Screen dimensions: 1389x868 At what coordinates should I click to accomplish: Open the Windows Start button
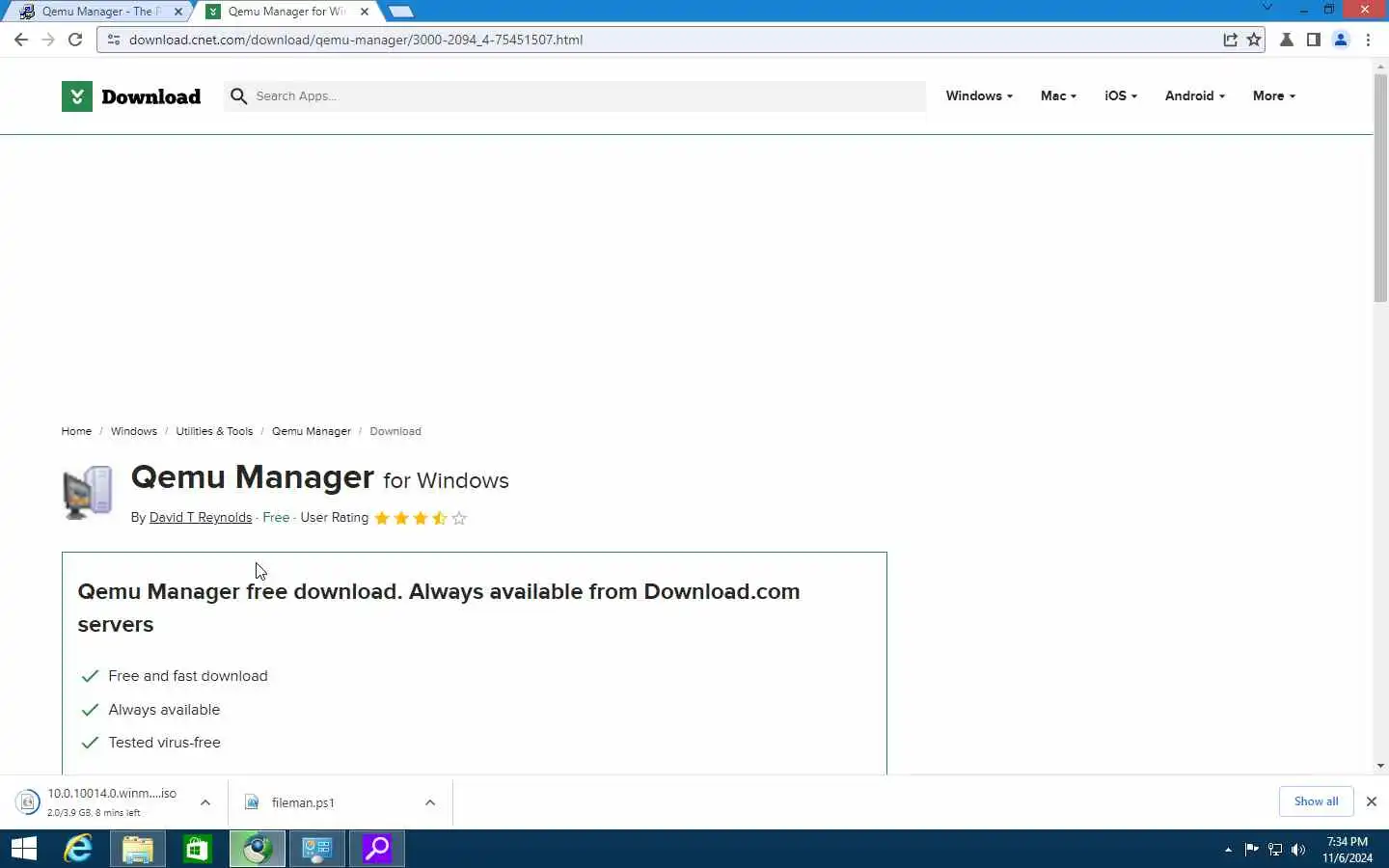[x=24, y=849]
